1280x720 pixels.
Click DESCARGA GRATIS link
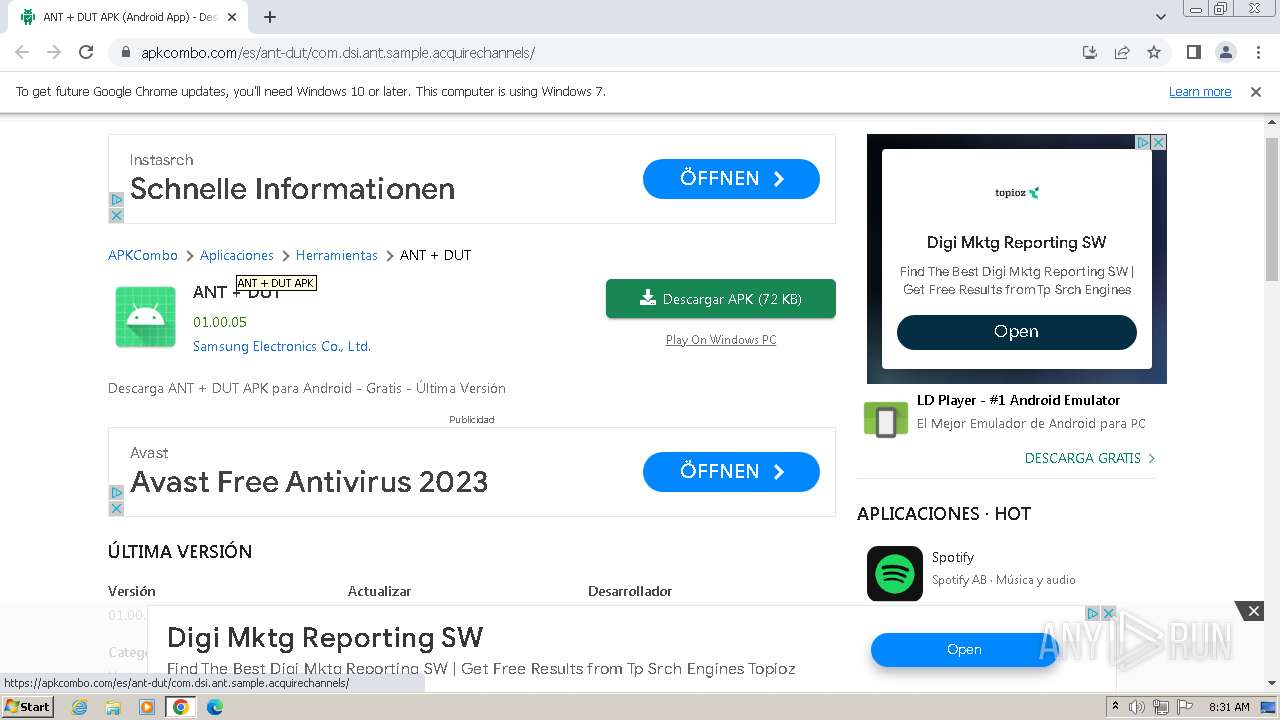tap(1090, 458)
